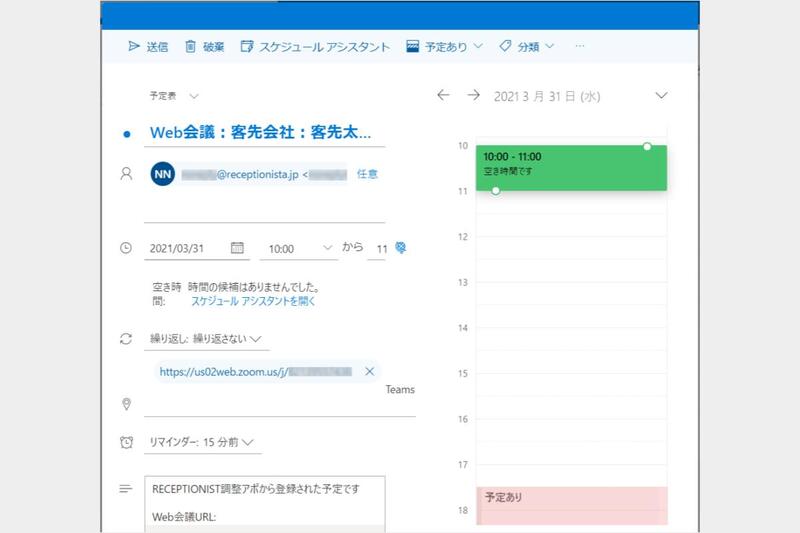Click the 任意 optional attendees link
Screen dimensions: 800x533
click(x=367, y=174)
